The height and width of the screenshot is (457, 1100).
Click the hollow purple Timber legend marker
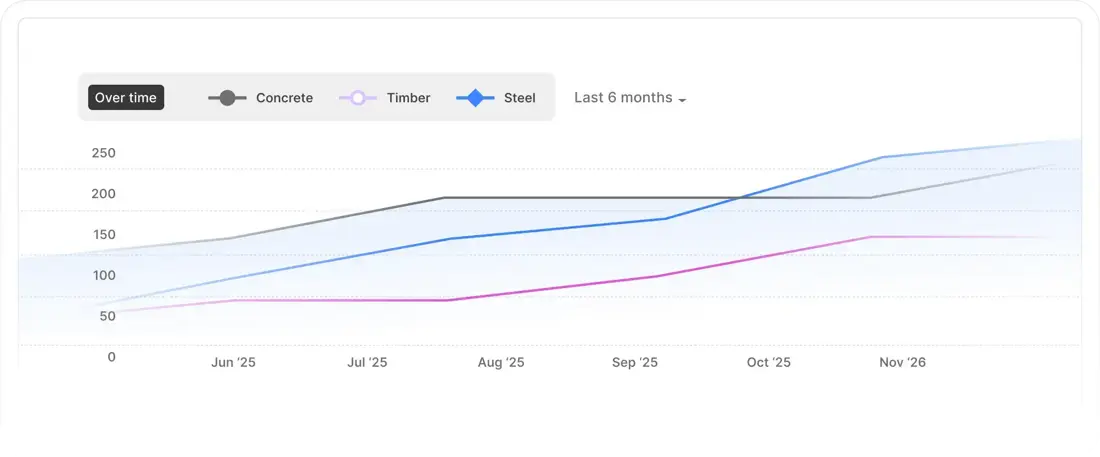click(358, 98)
